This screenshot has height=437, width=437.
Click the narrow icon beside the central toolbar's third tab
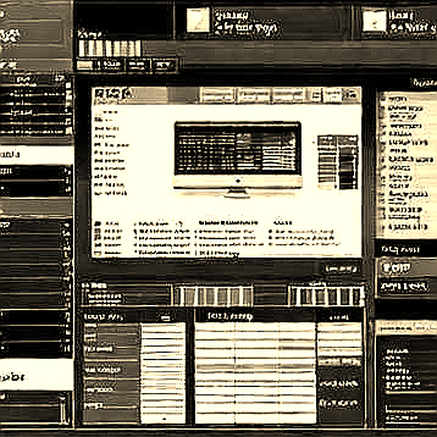click(315, 96)
